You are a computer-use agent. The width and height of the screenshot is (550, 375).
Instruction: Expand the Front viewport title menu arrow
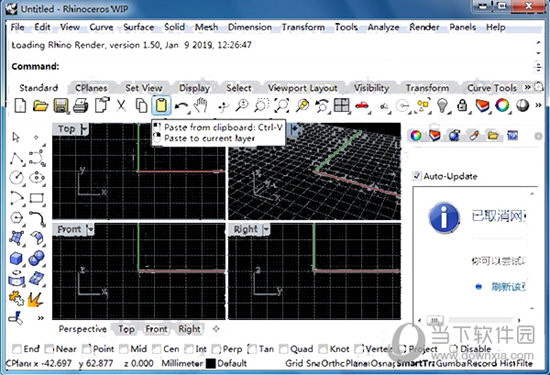coord(90,229)
